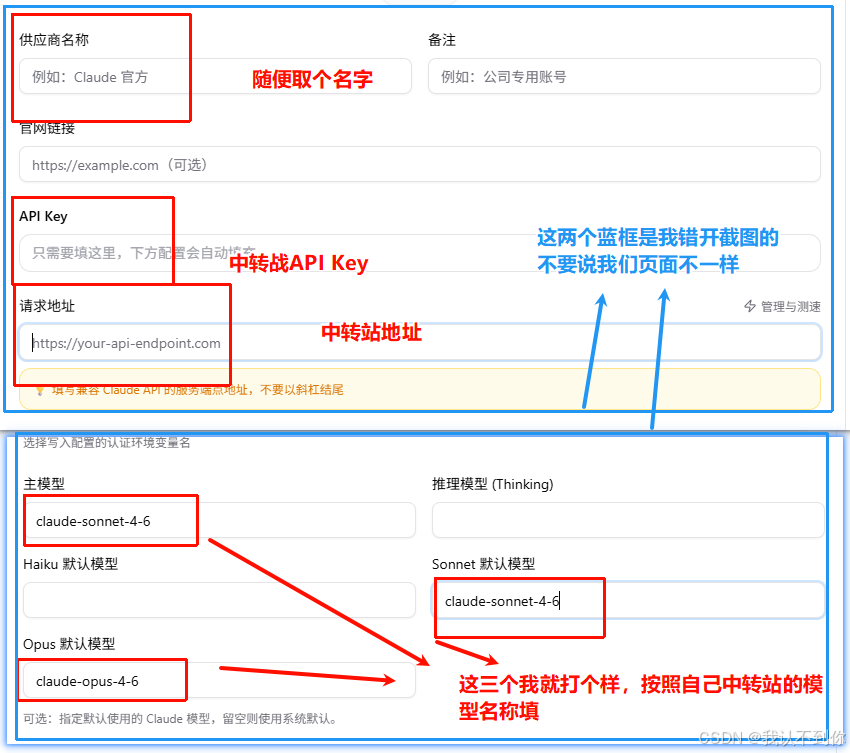This screenshot has width=850, height=753.
Task: Click the 备注 label text
Action: tap(442, 40)
